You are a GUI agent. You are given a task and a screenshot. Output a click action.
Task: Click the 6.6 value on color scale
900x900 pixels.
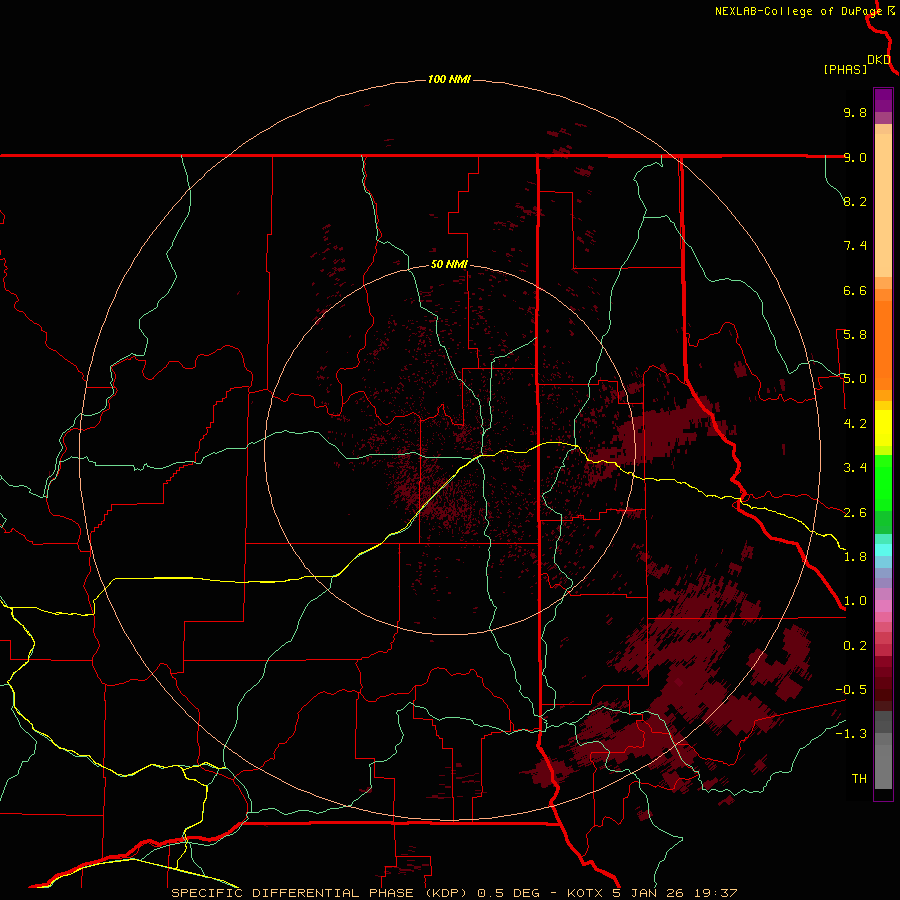click(855, 290)
